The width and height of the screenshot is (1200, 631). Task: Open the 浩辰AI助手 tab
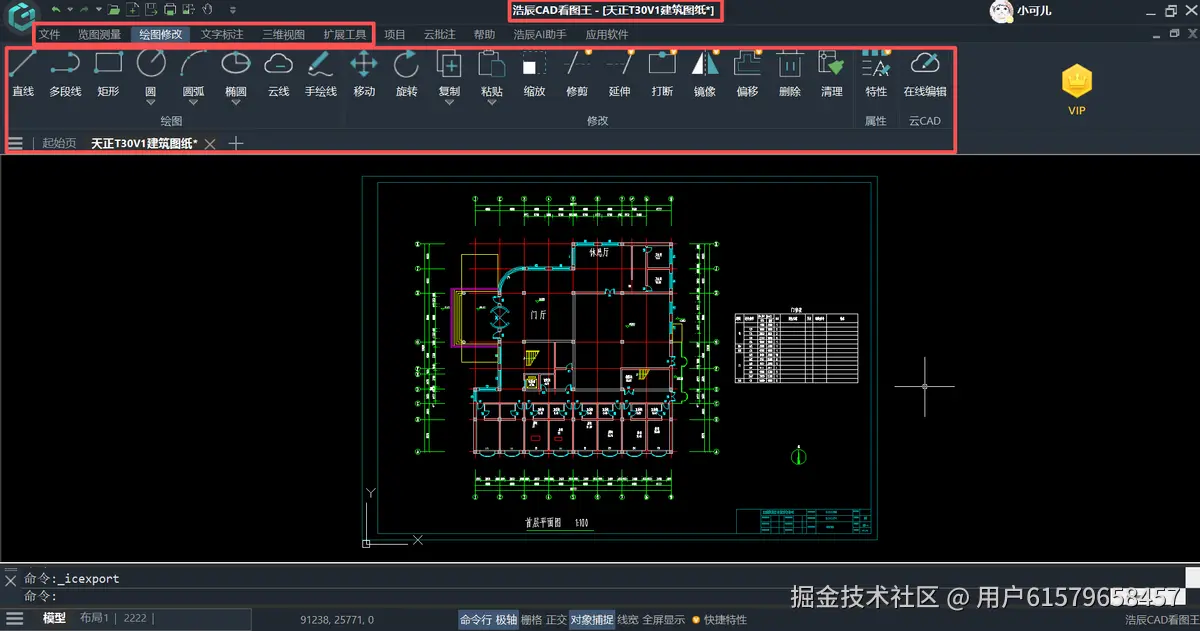[x=540, y=34]
